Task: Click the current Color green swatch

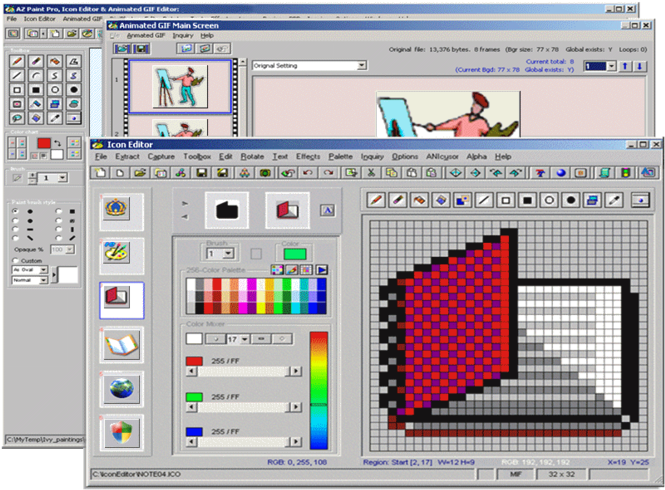Action: point(295,254)
